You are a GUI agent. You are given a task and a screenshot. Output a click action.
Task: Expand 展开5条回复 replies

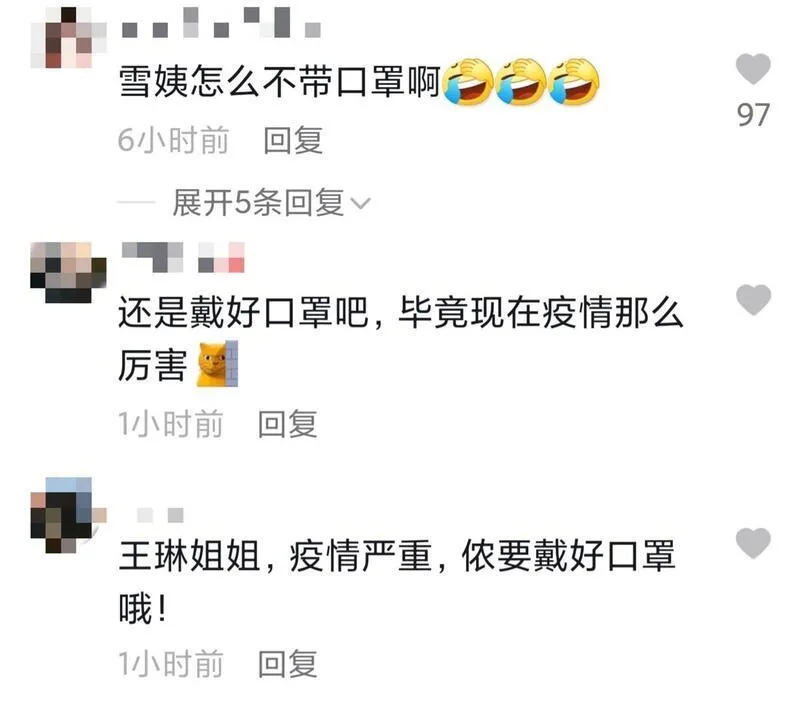(x=270, y=203)
